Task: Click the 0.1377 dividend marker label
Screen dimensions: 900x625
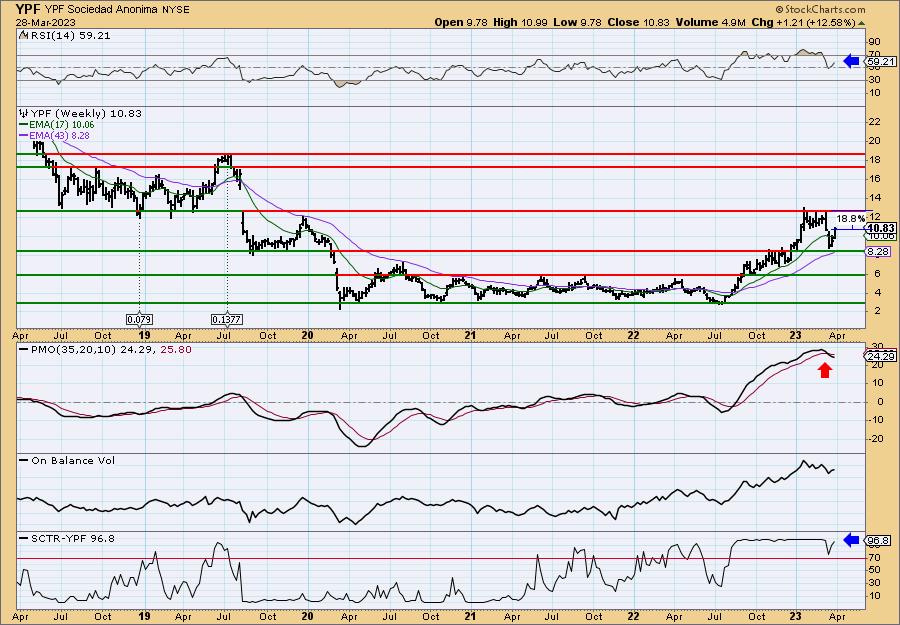Action: (227, 319)
